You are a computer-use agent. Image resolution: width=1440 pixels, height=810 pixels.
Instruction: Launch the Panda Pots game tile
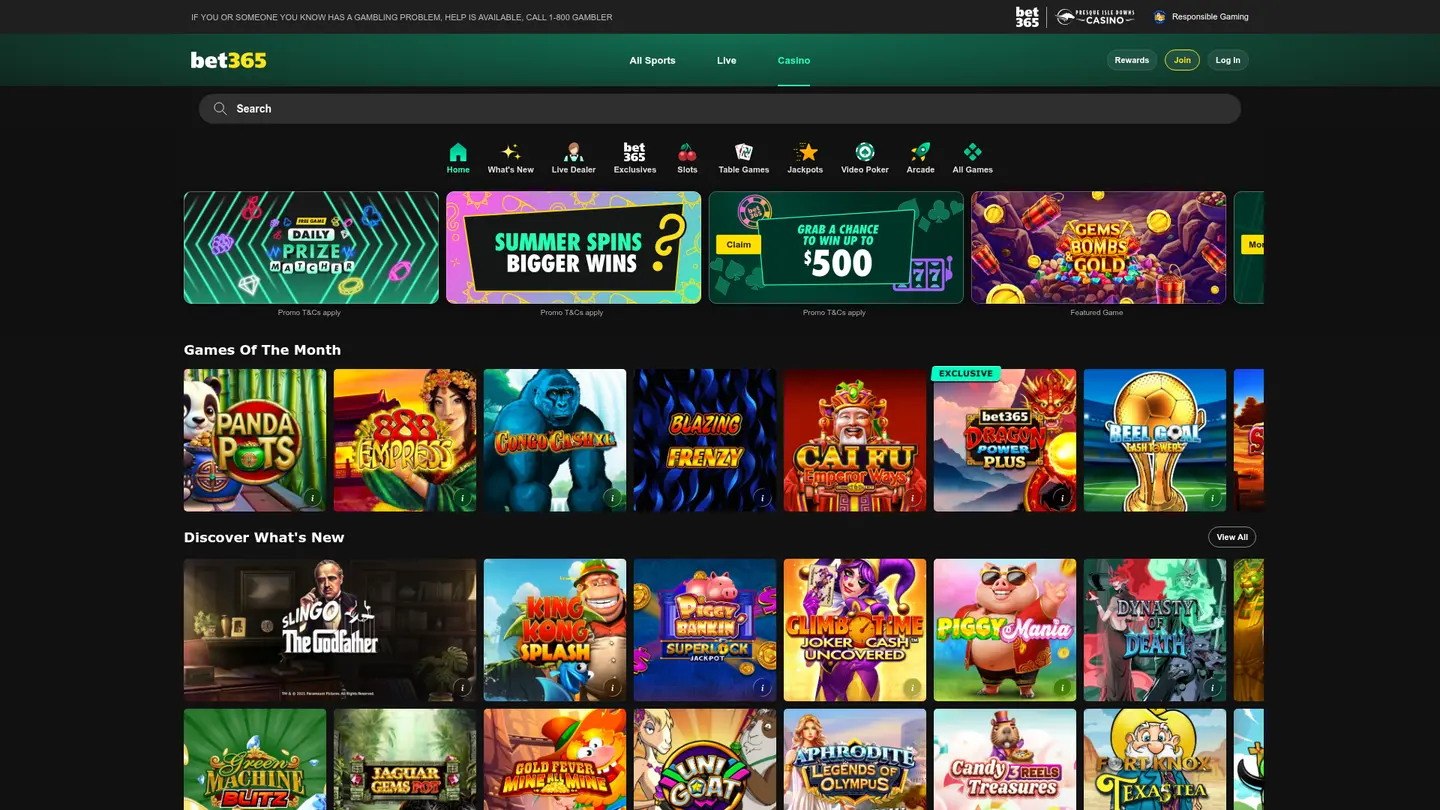(255, 440)
